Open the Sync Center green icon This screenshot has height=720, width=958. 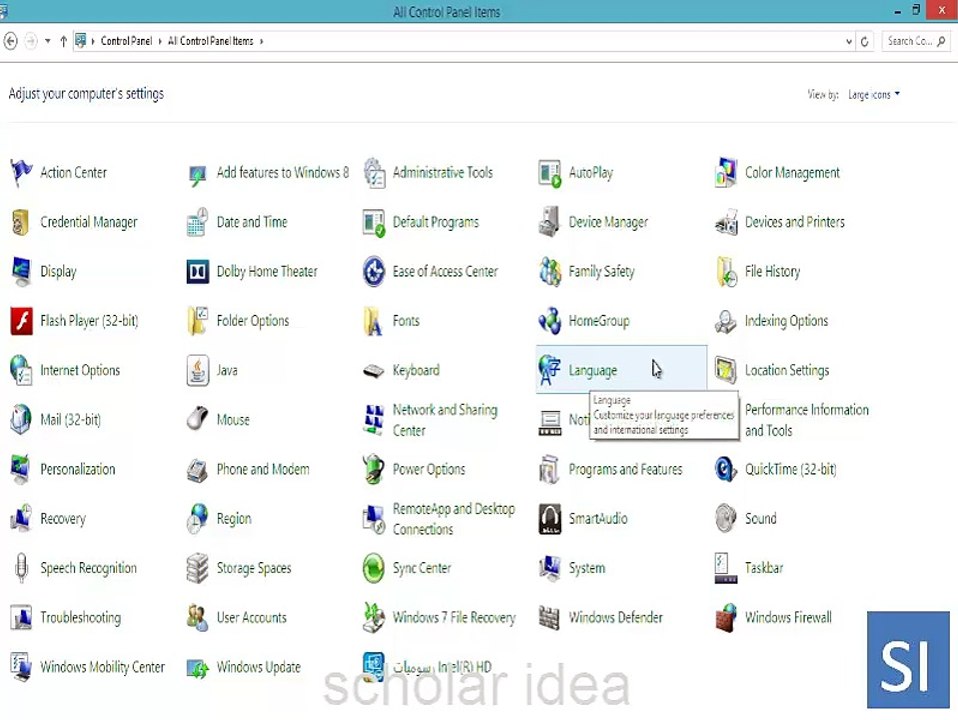click(373, 568)
